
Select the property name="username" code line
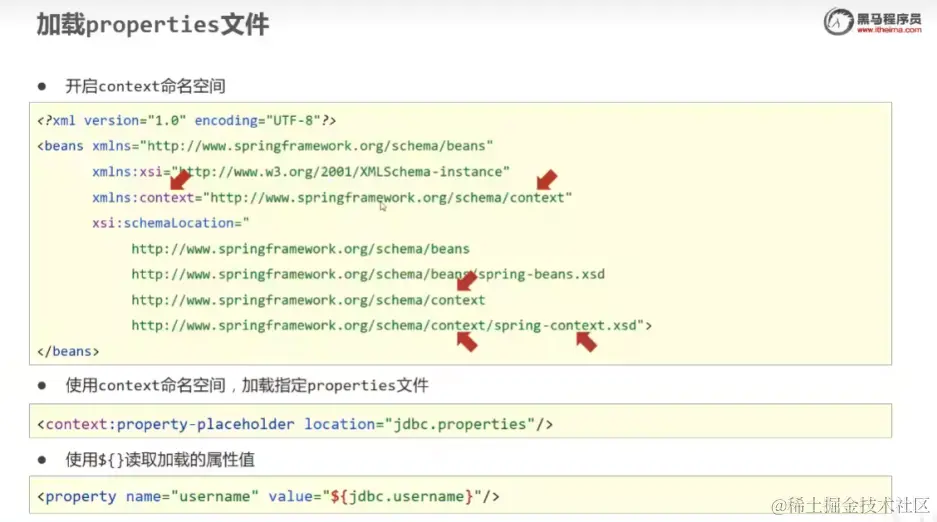[x=268, y=496]
